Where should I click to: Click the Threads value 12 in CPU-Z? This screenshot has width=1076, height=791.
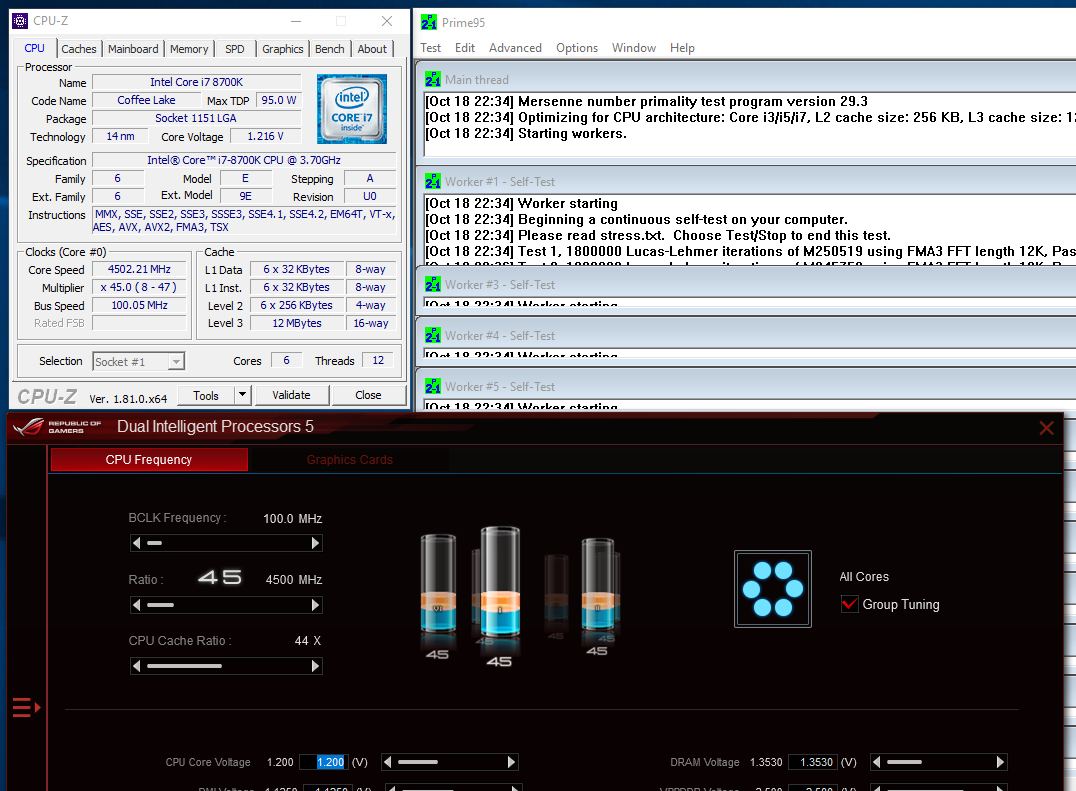pos(378,360)
